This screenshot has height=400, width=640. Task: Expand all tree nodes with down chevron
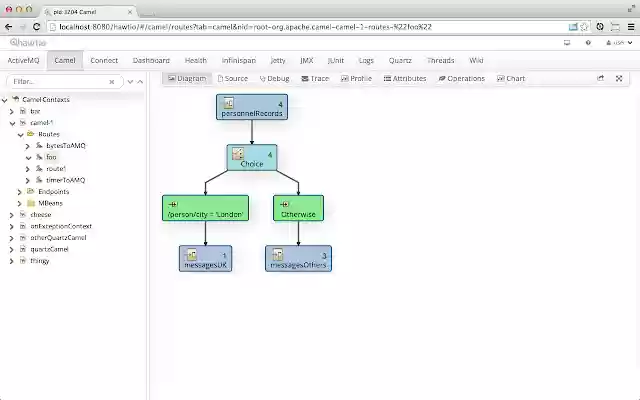(130, 82)
